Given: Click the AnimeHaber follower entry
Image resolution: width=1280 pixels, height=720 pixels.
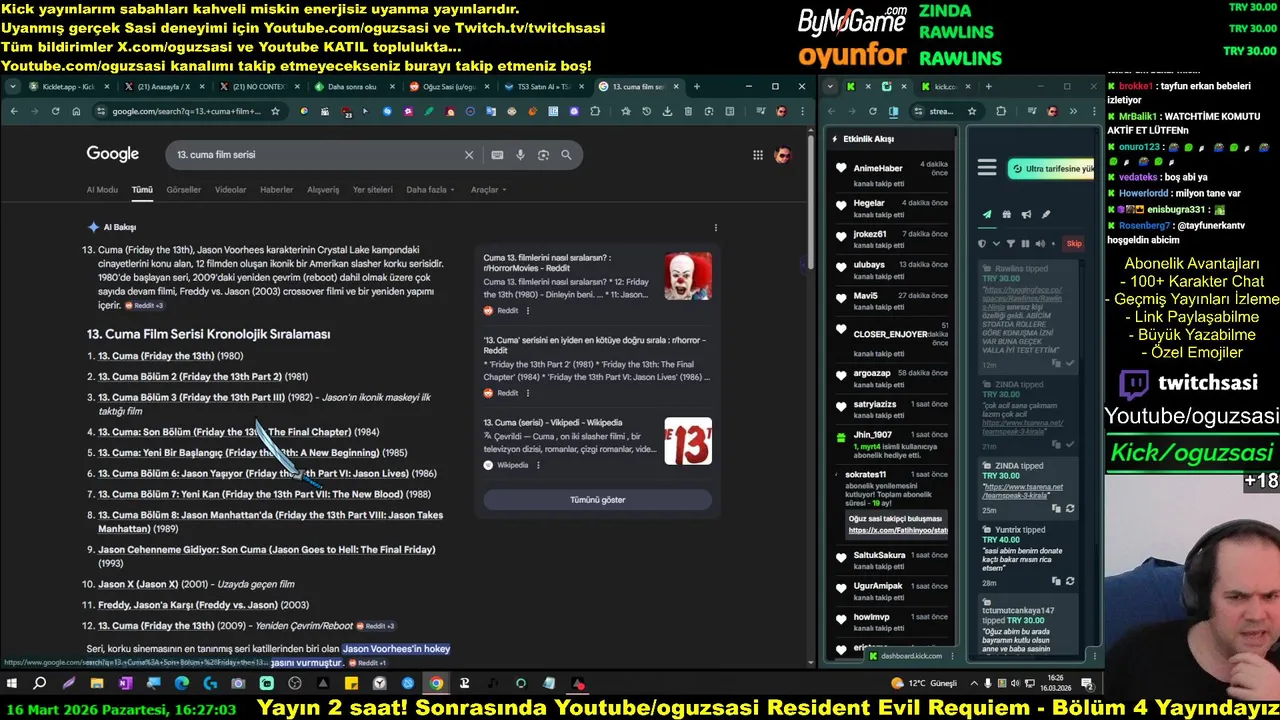Looking at the screenshot, I should (x=890, y=175).
